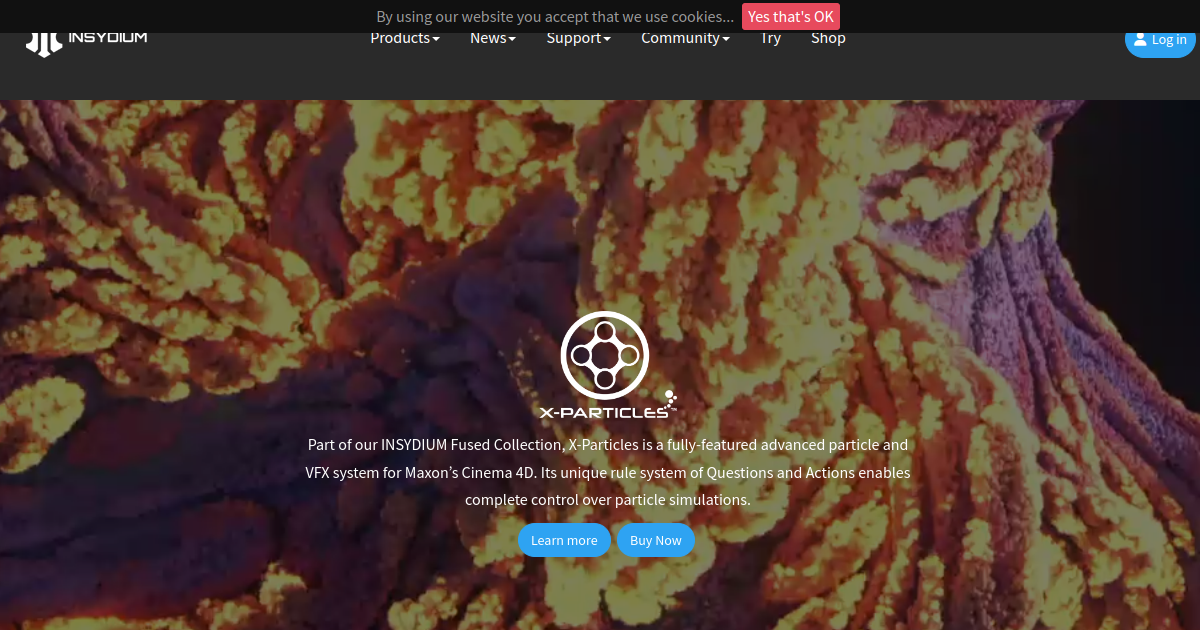This screenshot has height=630, width=1200.
Task: Open the Shop link in navigation
Action: 828,39
